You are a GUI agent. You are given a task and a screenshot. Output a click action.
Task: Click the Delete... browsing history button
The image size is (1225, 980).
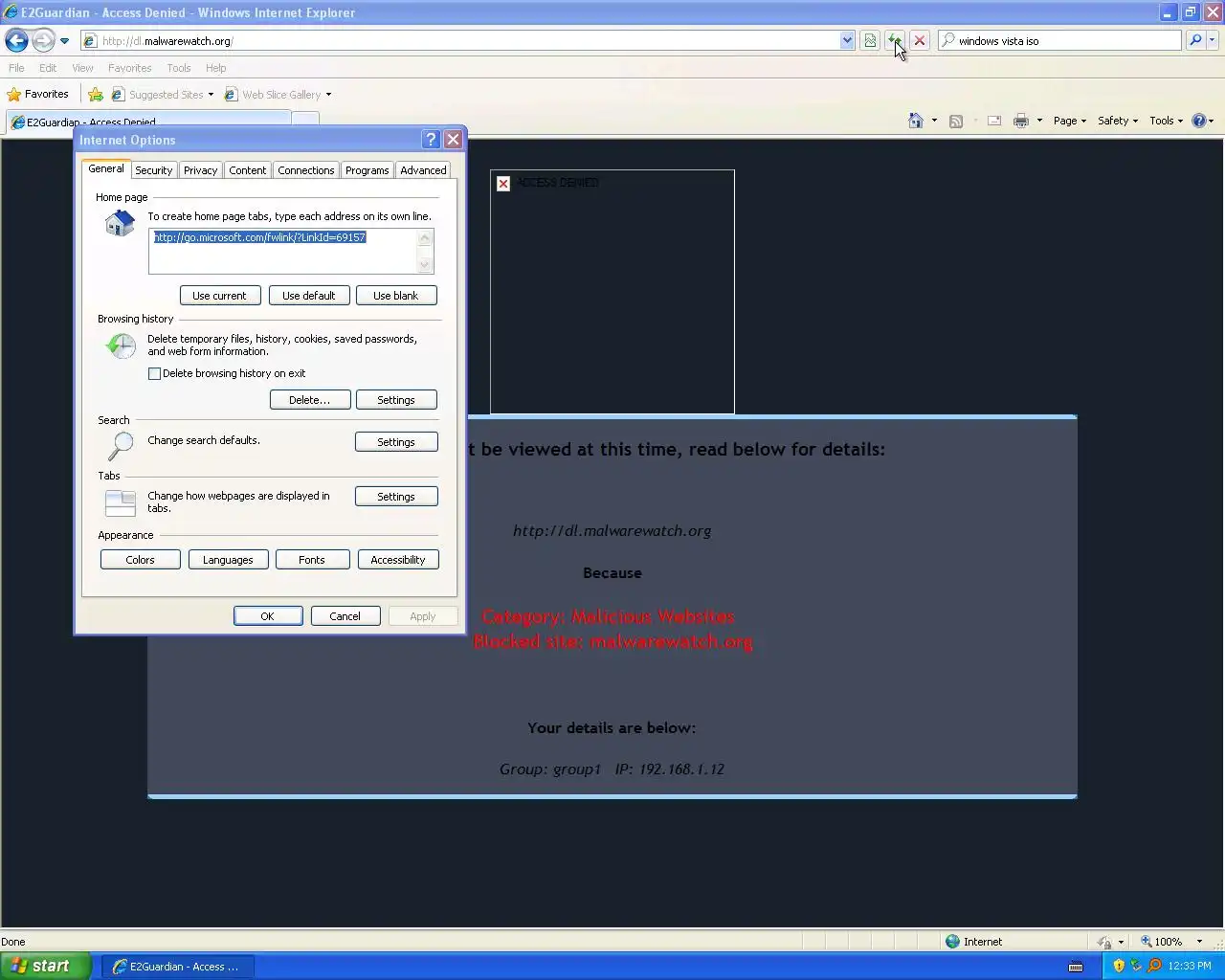(310, 400)
